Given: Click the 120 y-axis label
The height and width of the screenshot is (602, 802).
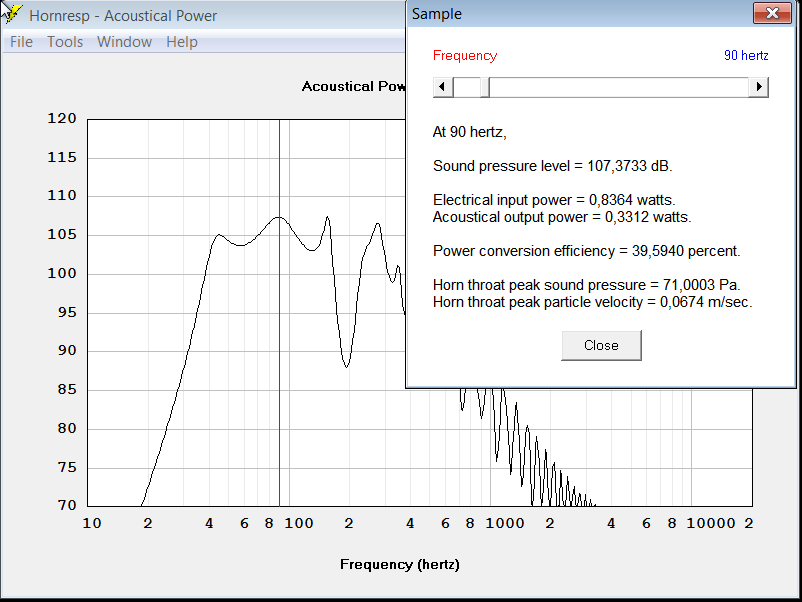Looking at the screenshot, I should pyautogui.click(x=62, y=118).
